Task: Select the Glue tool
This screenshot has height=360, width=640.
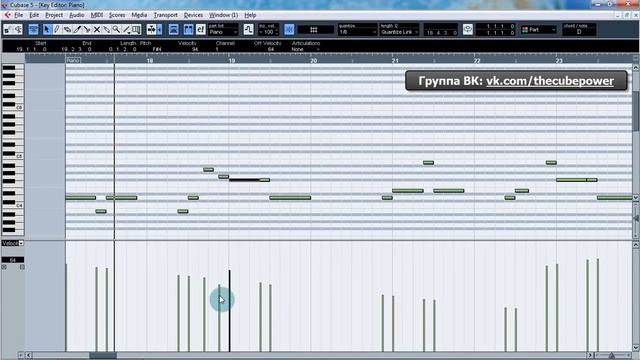Action: click(x=107, y=29)
